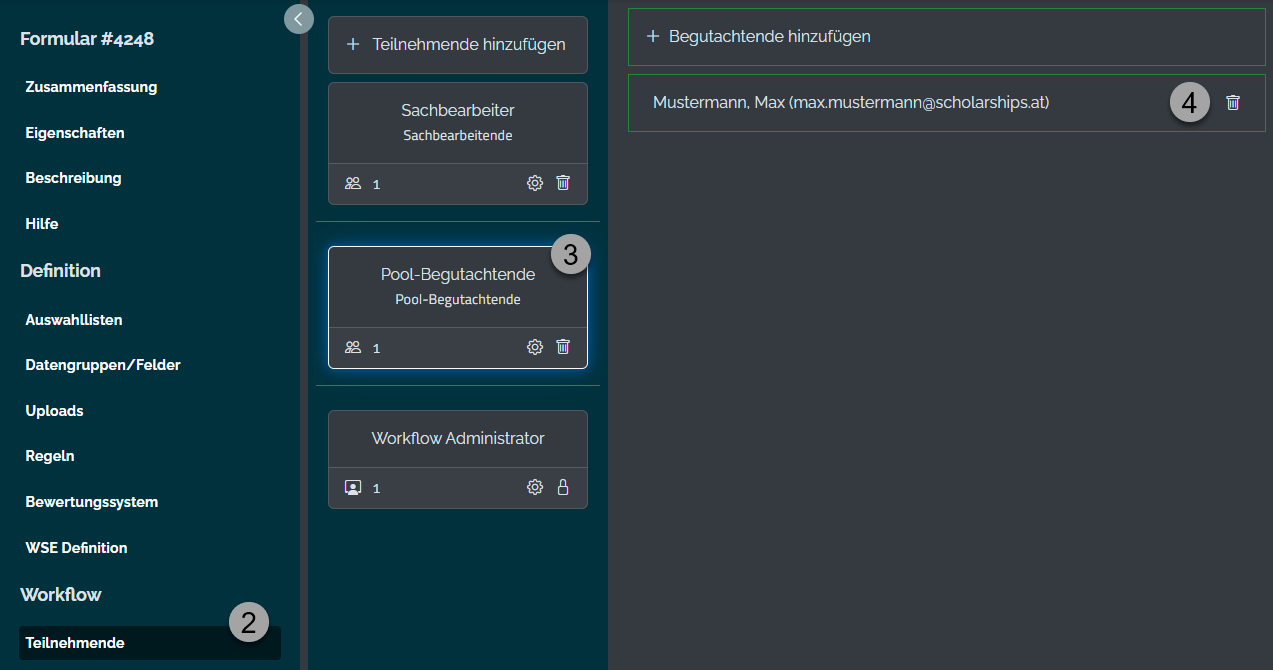Collapse the sidebar with chevron arrow

click(x=298, y=19)
